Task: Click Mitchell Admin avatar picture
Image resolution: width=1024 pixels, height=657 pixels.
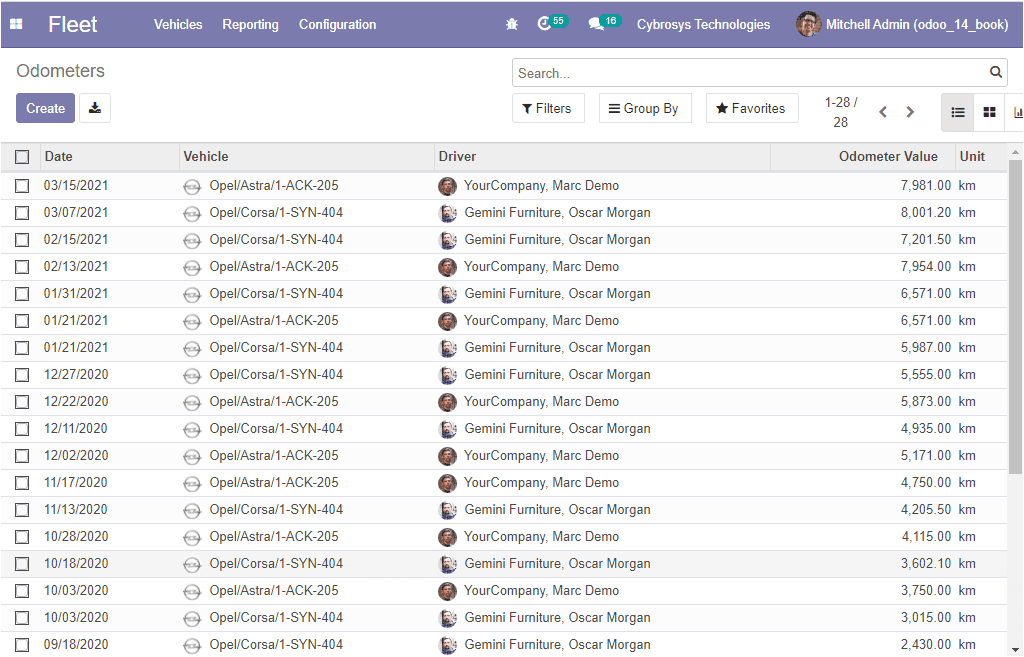Action: 808,24
